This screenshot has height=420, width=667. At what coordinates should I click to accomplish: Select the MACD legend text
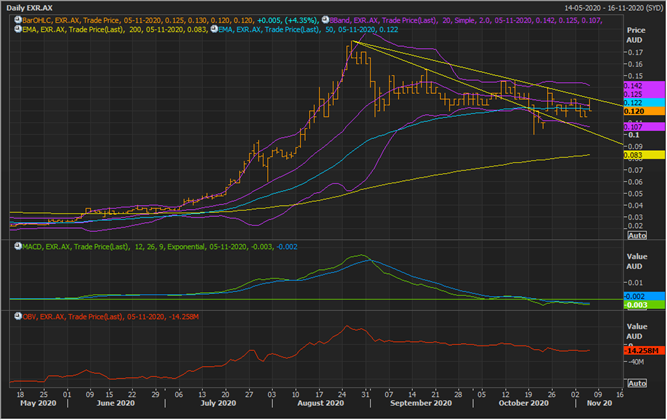(160, 247)
